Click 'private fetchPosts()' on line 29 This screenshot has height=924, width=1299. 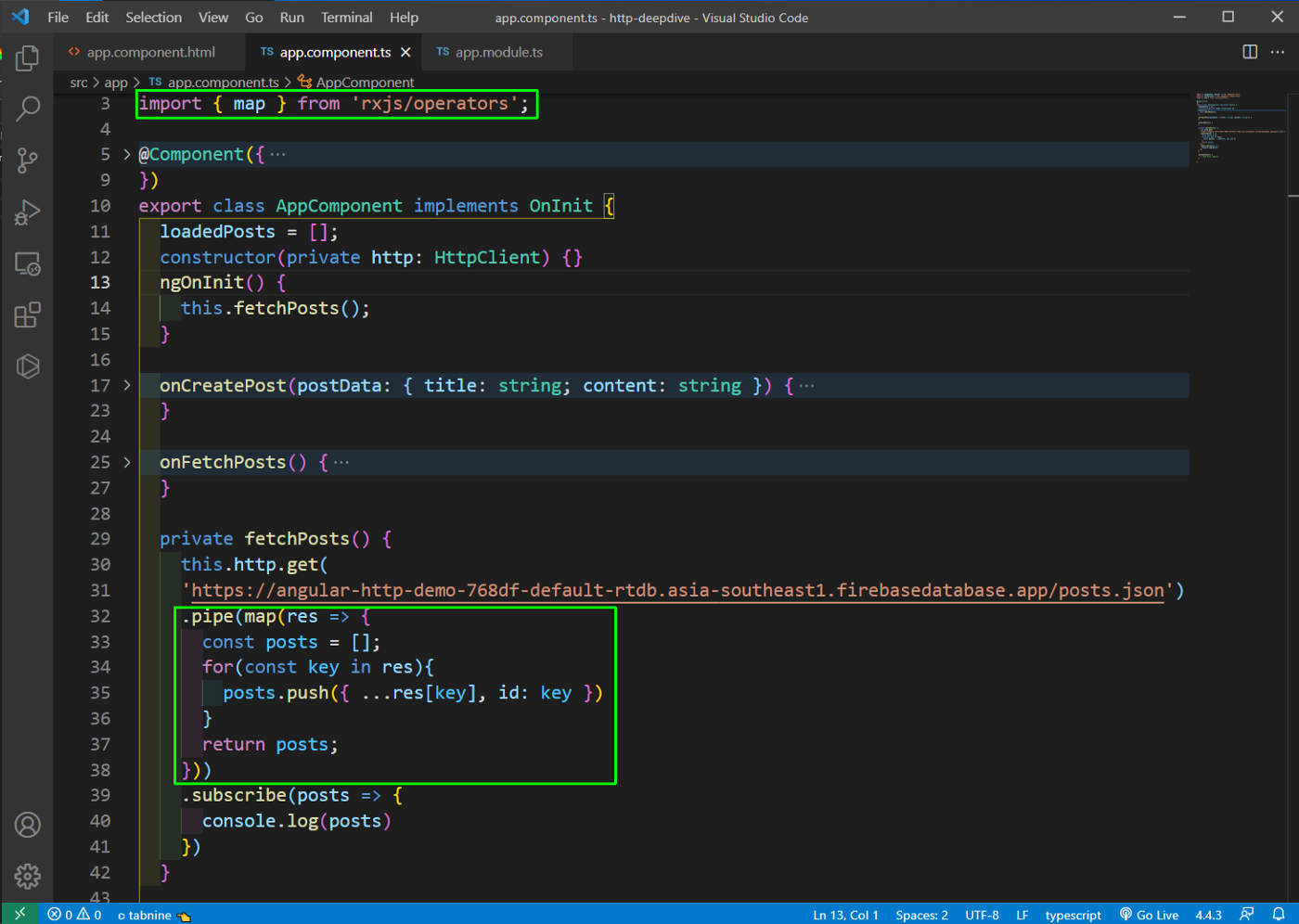264,538
